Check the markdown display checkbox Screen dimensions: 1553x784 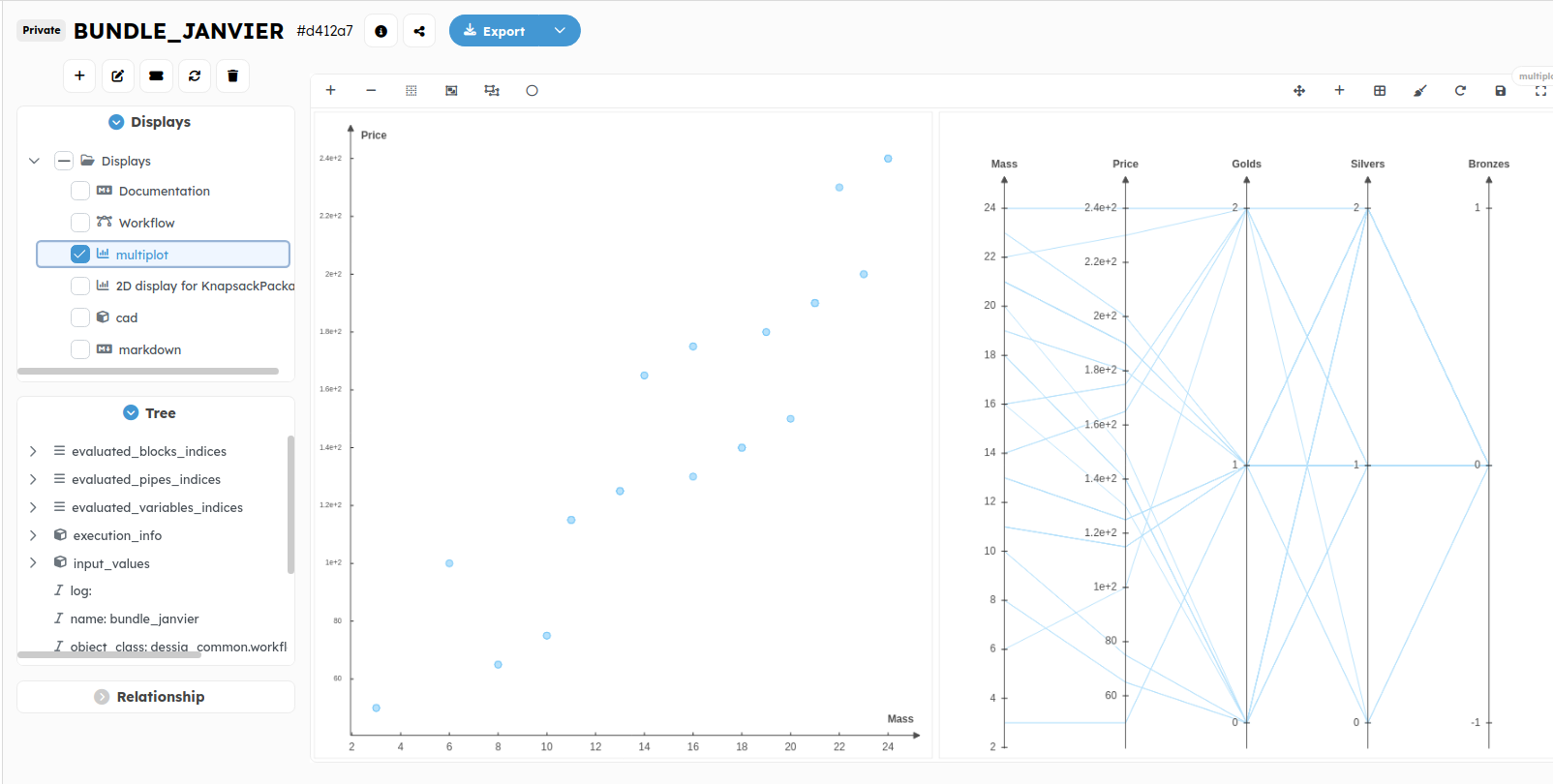(80, 349)
